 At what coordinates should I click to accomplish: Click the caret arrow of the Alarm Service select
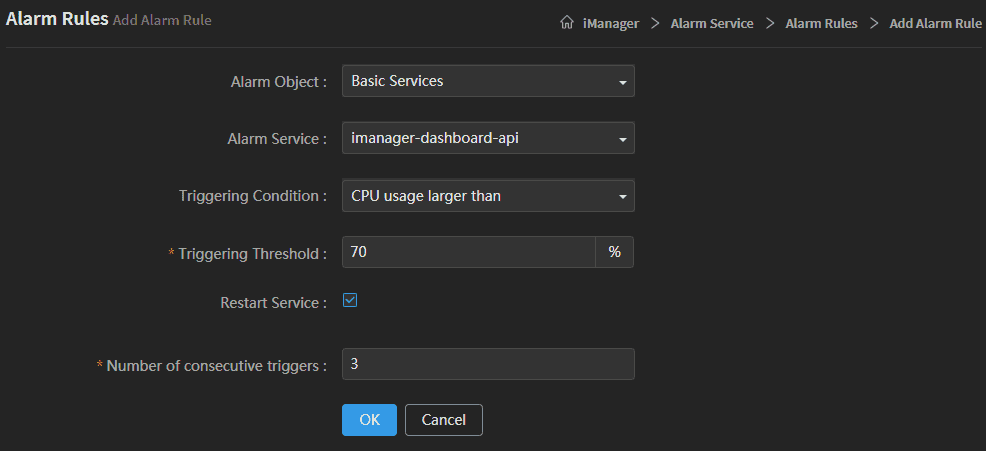point(622,139)
